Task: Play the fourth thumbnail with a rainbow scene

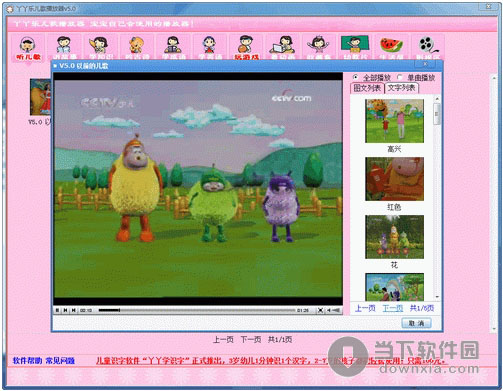Action: pos(394,287)
